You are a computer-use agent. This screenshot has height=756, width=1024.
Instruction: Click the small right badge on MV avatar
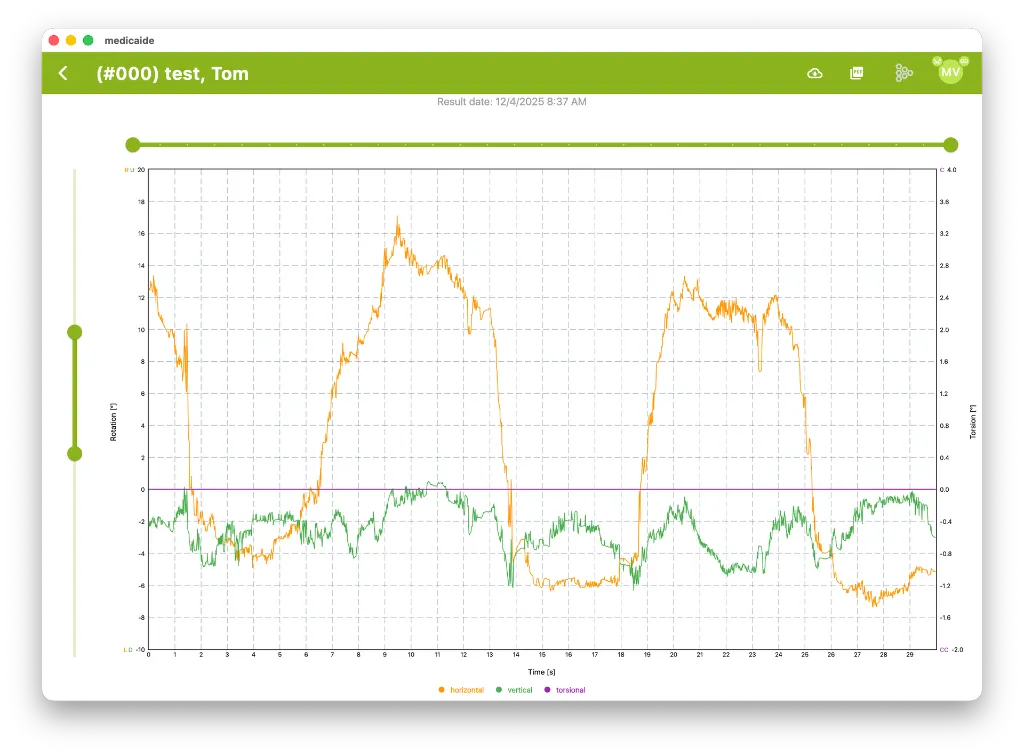[964, 61]
